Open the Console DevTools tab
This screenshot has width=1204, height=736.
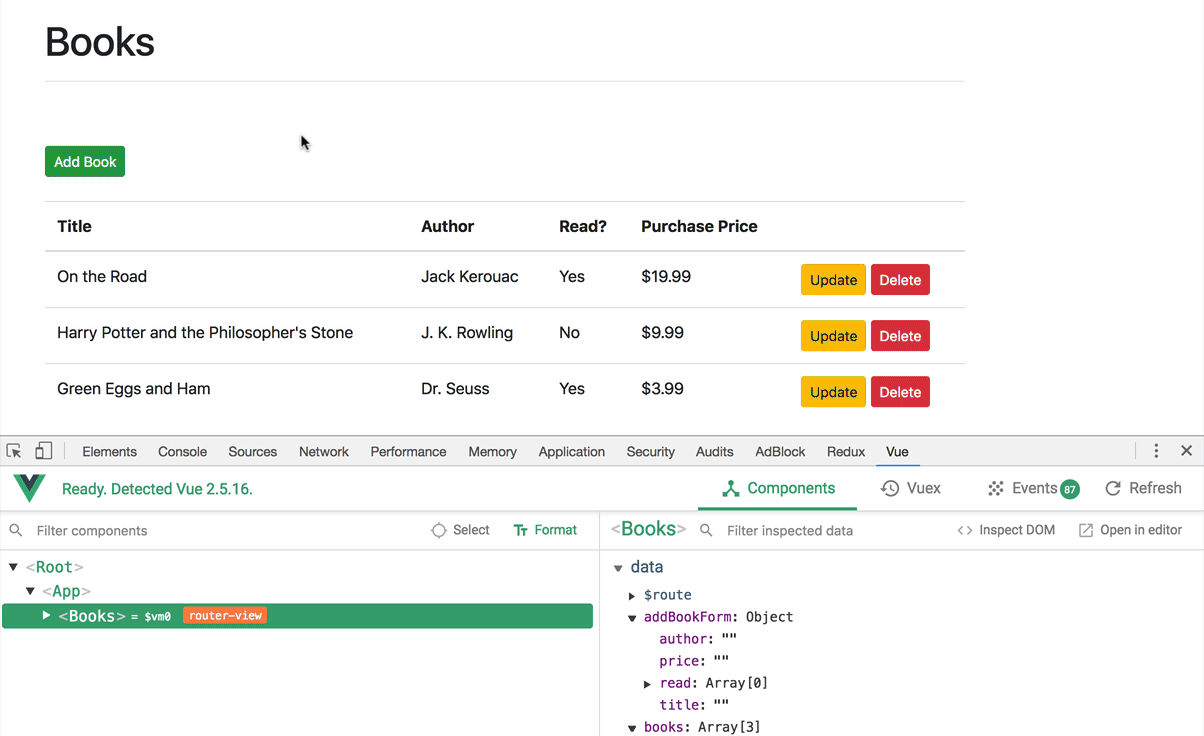tap(182, 451)
